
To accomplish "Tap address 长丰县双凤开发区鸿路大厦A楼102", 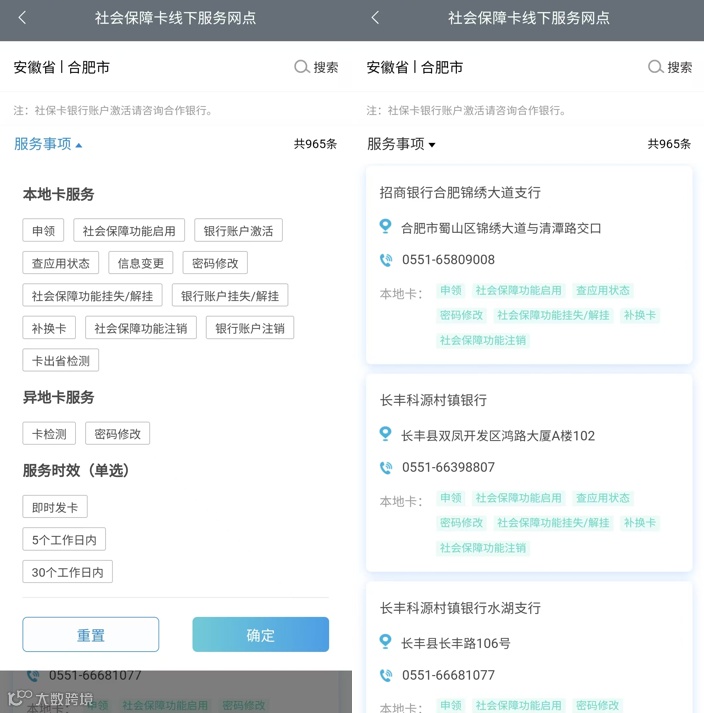I will click(x=498, y=436).
